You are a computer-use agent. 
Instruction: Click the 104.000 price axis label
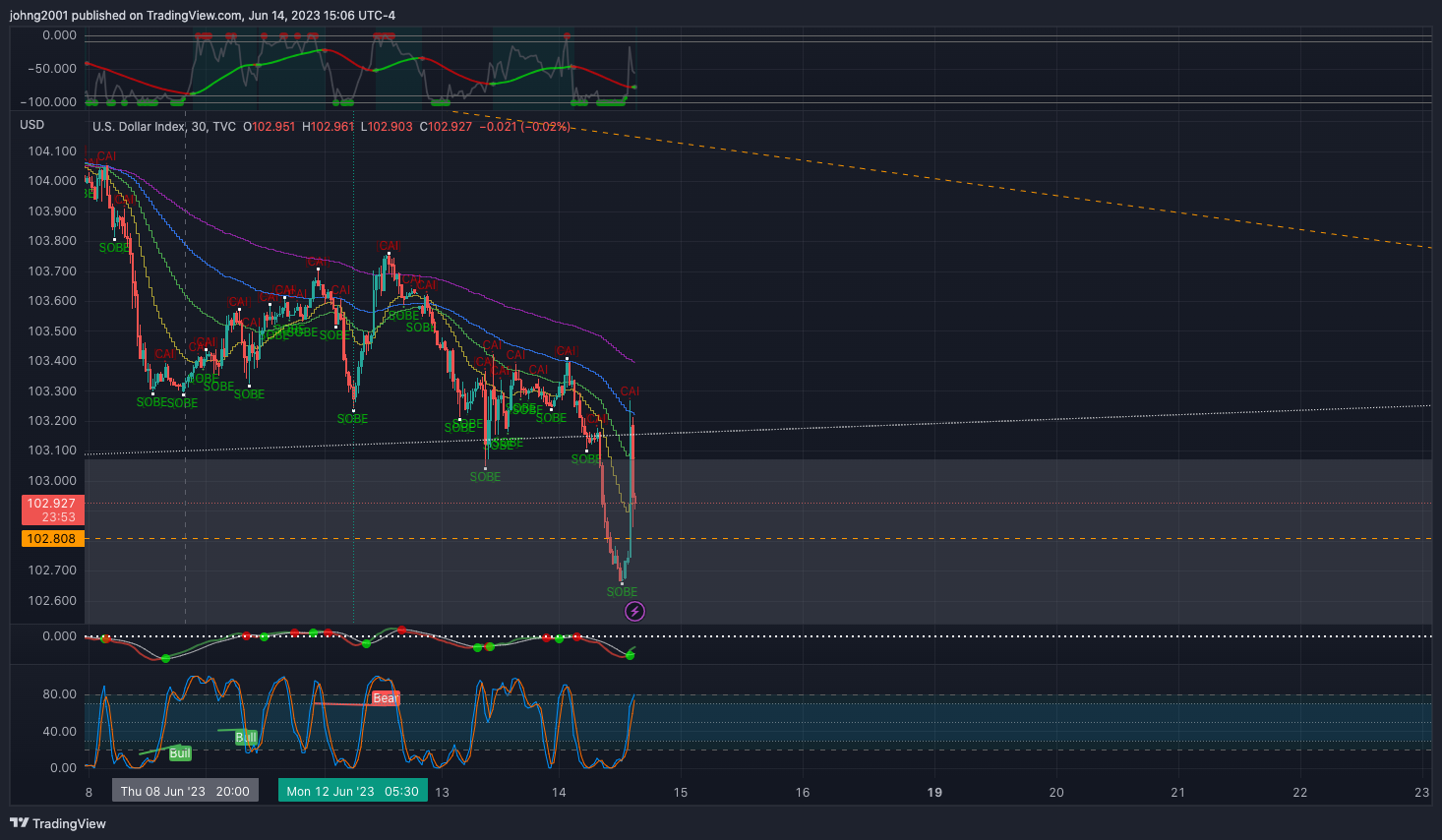[52, 181]
